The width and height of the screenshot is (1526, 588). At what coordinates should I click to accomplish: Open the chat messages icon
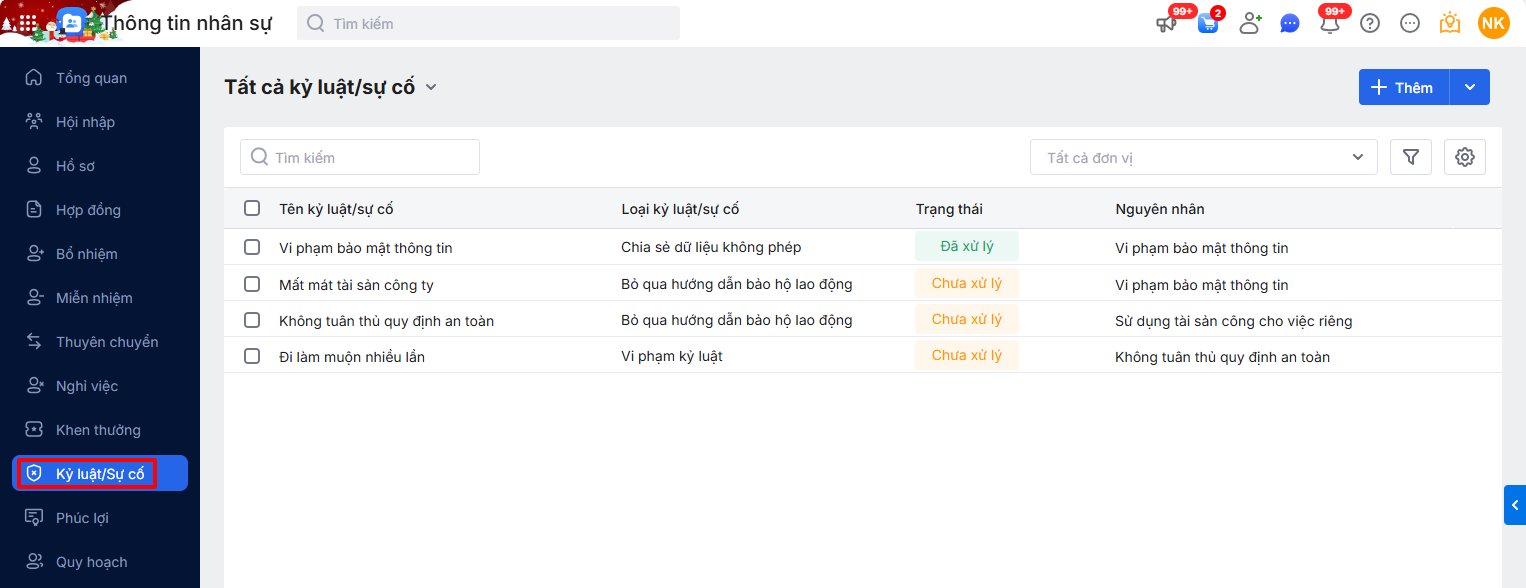coord(1290,23)
